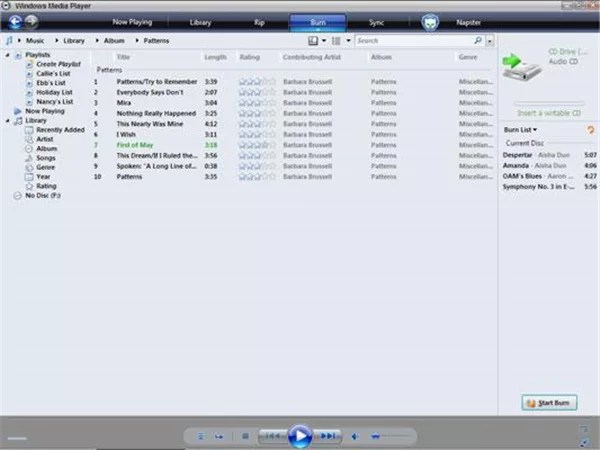Skip to next track
The image size is (600, 450).
[x=328, y=436]
